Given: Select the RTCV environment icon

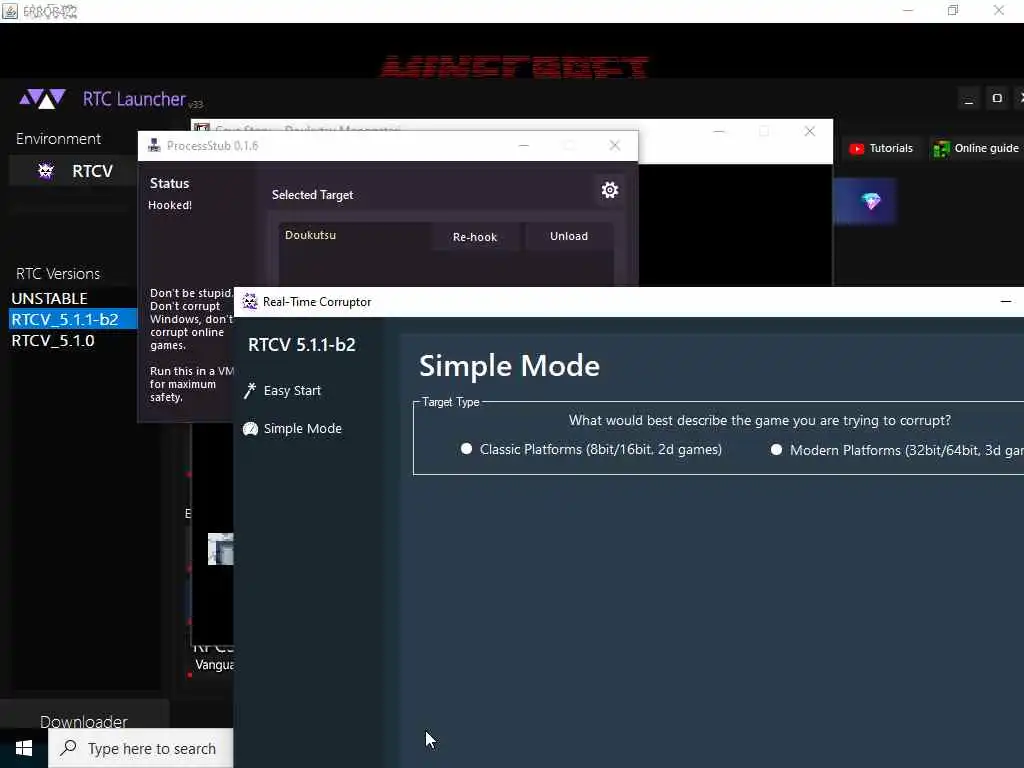Looking at the screenshot, I should [46, 171].
